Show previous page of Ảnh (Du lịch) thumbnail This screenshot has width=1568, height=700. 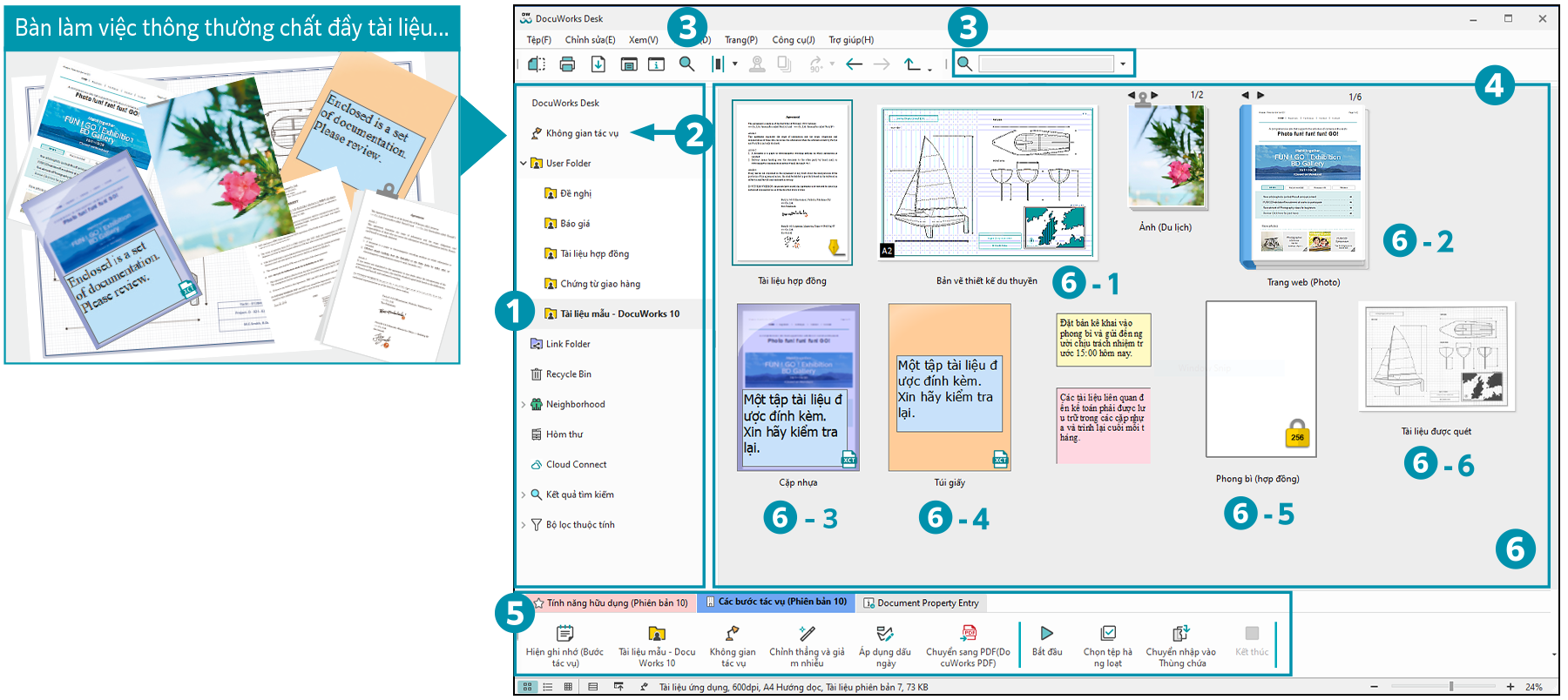1132,95
